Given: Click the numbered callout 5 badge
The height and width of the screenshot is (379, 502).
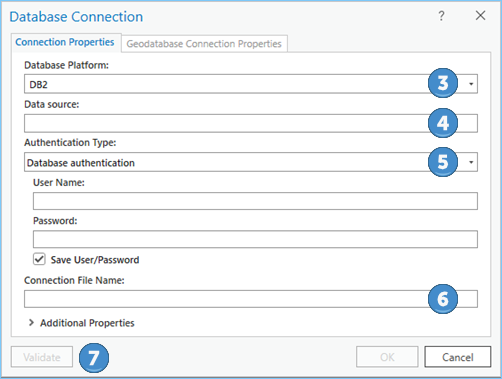Looking at the screenshot, I should [443, 162].
